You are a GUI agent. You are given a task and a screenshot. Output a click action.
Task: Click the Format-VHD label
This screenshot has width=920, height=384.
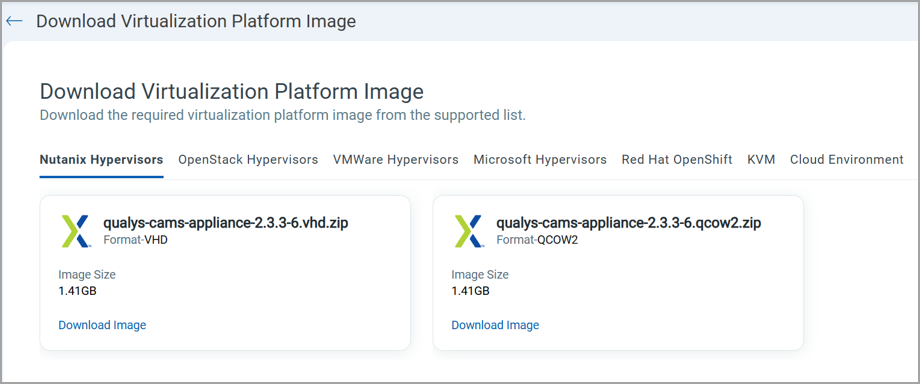[136, 240]
